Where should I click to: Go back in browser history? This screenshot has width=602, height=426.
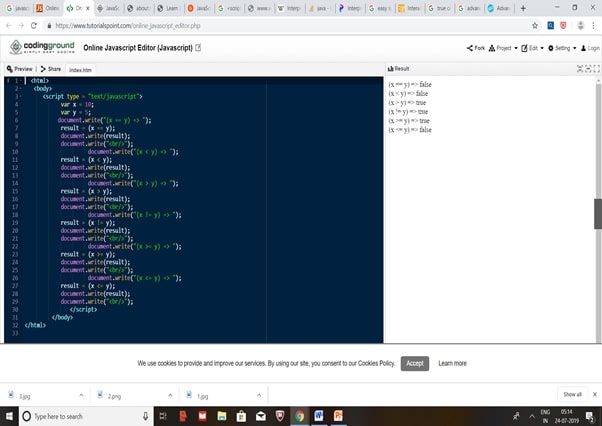click(8, 26)
